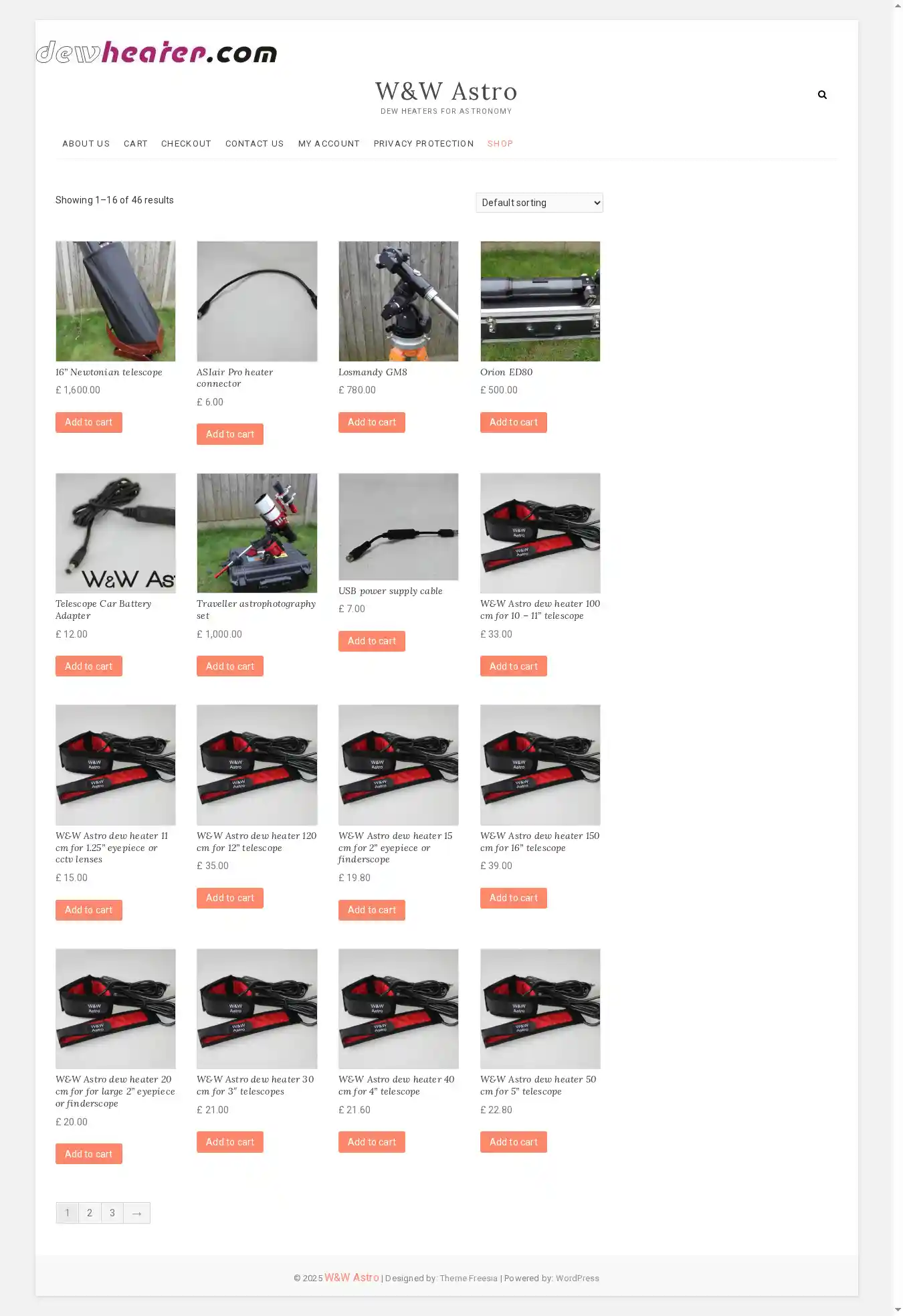Open the Theme Freesia footer link
Image resolution: width=903 pixels, height=1316 pixels.
(469, 1279)
